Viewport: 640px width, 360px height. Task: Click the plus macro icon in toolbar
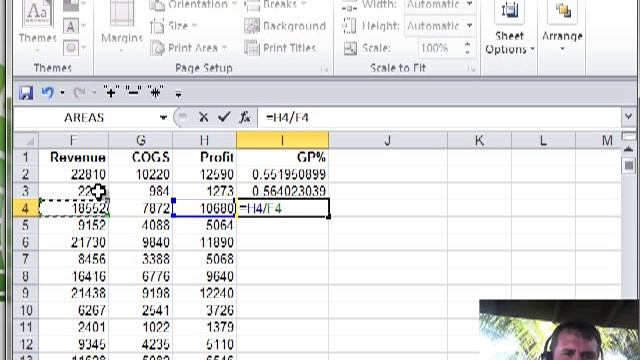point(111,92)
